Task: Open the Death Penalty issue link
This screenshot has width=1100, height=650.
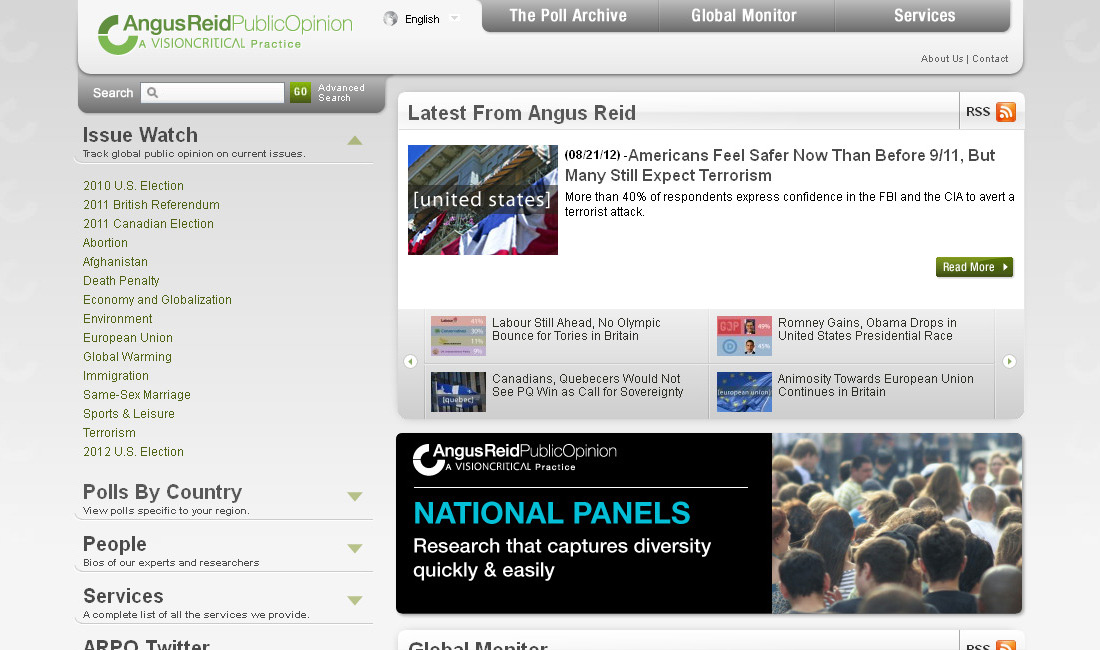Action: pyautogui.click(x=121, y=280)
